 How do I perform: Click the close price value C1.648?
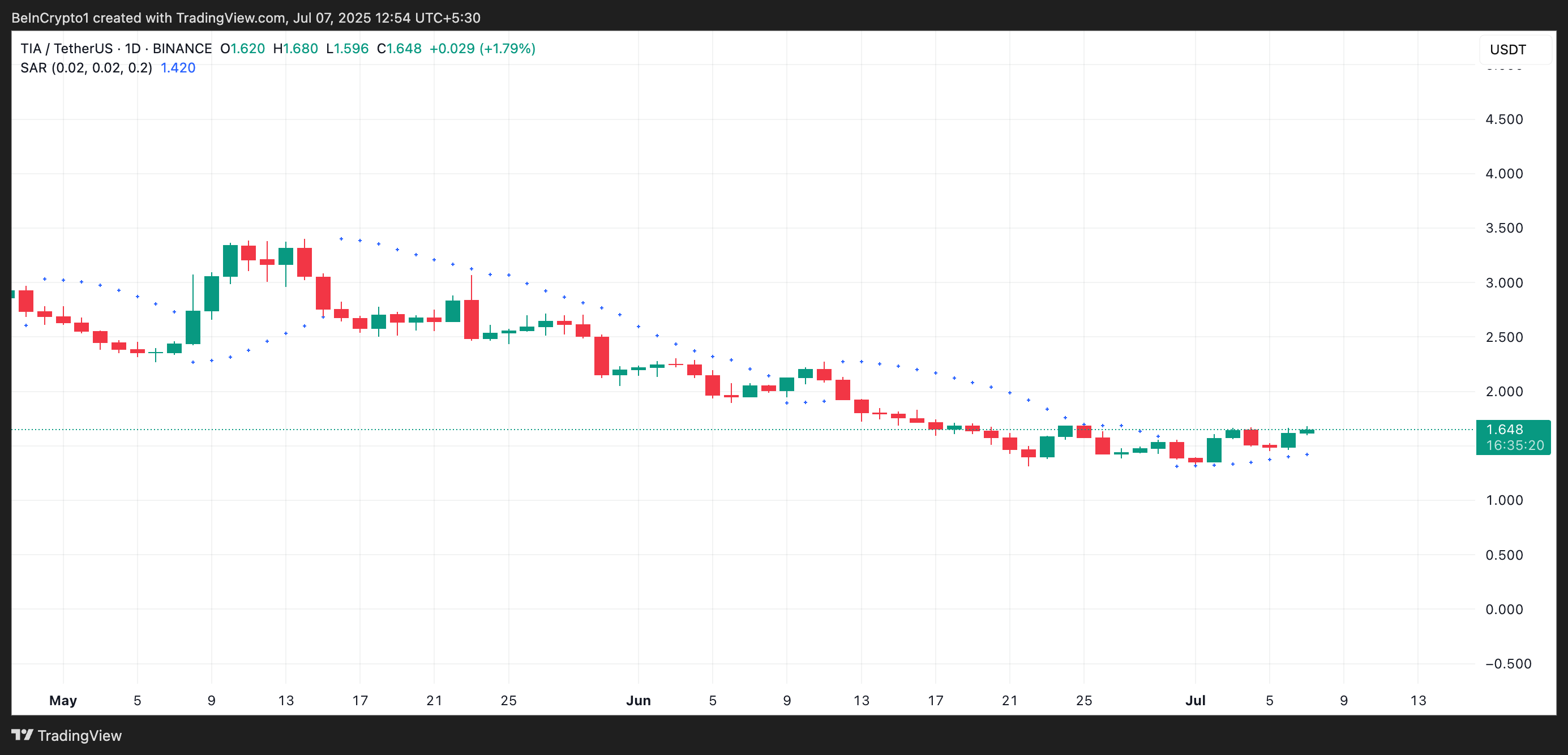pyautogui.click(x=399, y=49)
